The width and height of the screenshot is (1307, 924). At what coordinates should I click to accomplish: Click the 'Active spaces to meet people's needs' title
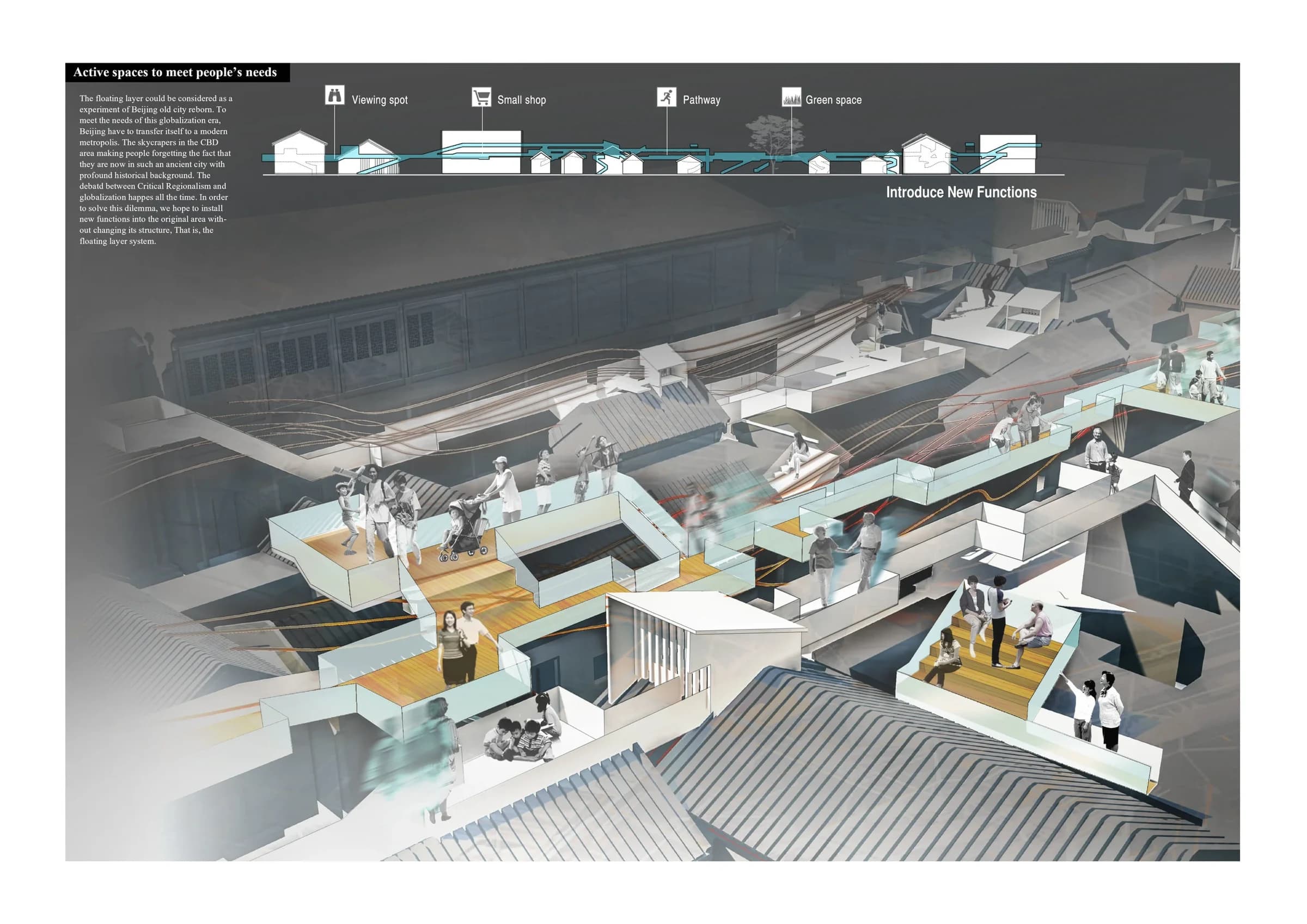[175, 72]
